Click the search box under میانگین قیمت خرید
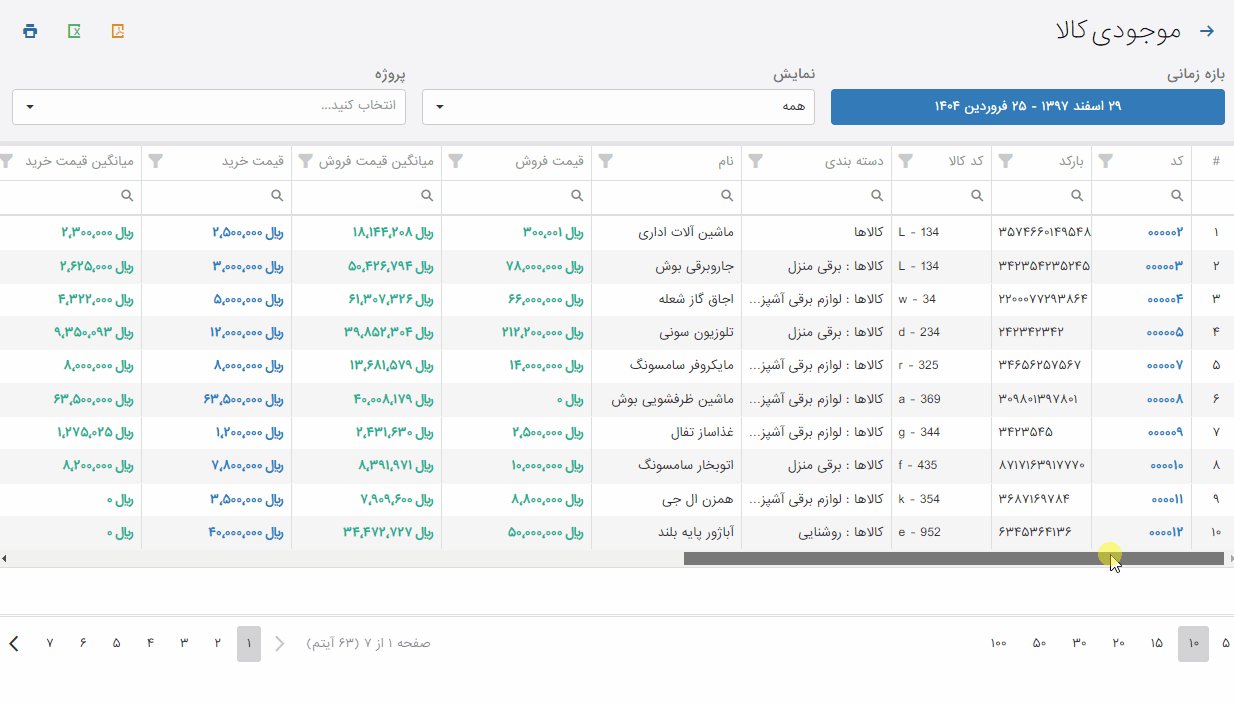Viewport: 1234px width, 705px height. pyautogui.click(x=71, y=196)
